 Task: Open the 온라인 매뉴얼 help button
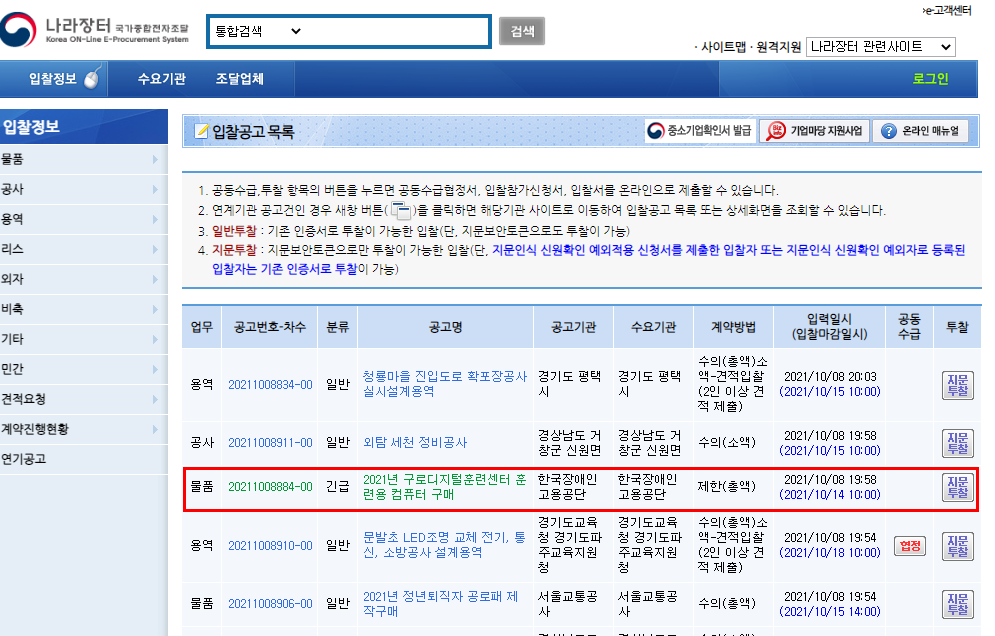921,131
